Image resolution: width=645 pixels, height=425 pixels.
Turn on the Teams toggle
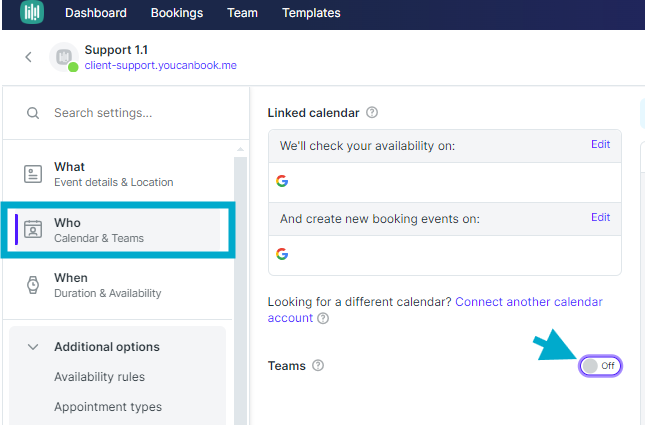[601, 366]
